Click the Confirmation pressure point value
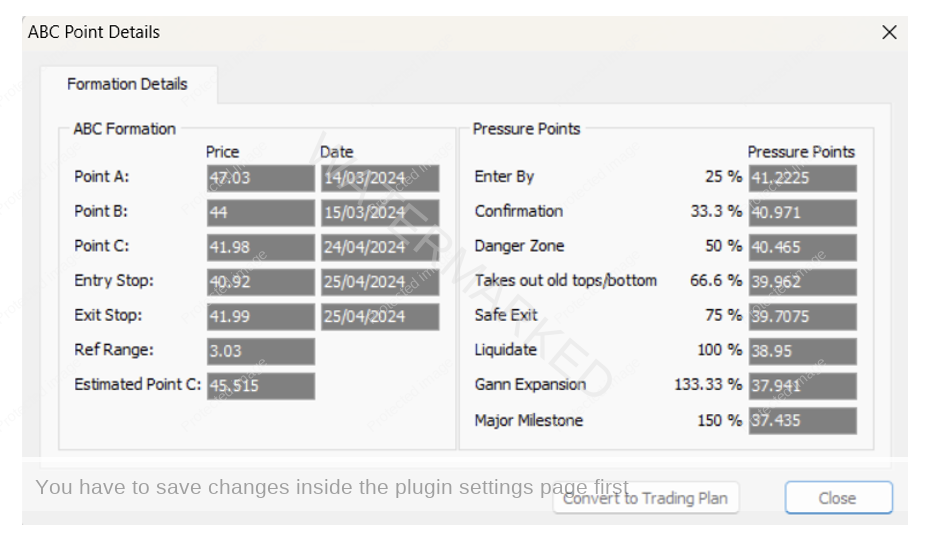 pyautogui.click(x=802, y=213)
